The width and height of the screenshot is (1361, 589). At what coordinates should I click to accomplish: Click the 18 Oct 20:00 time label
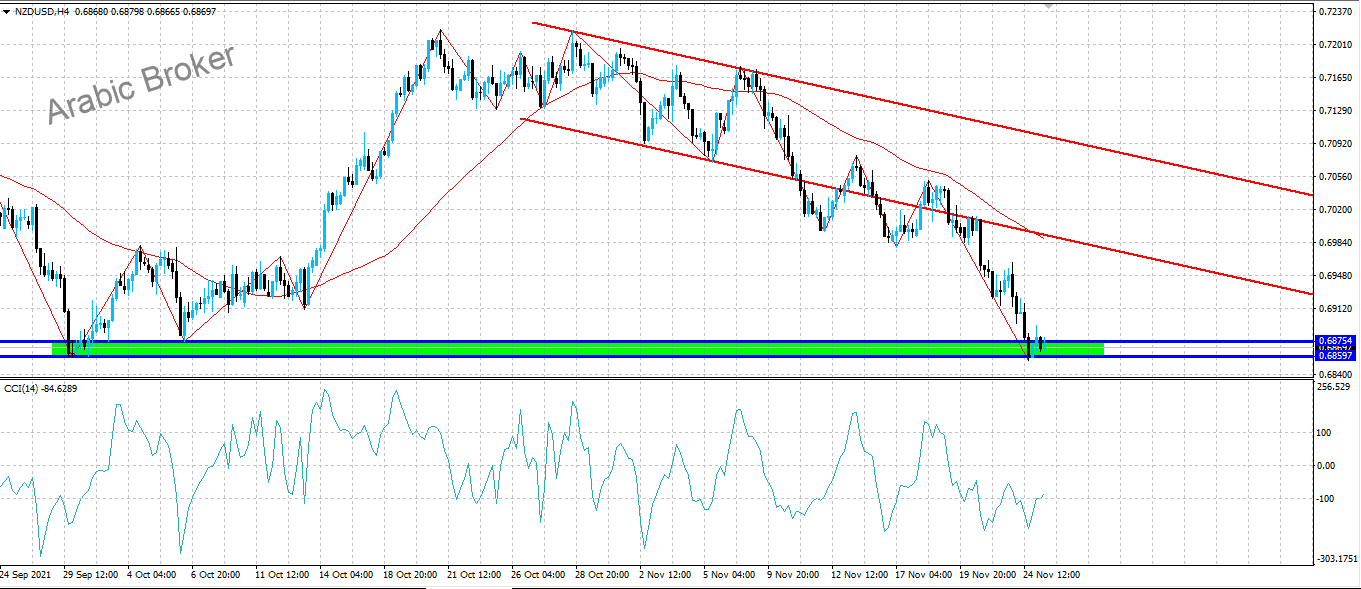(x=410, y=576)
